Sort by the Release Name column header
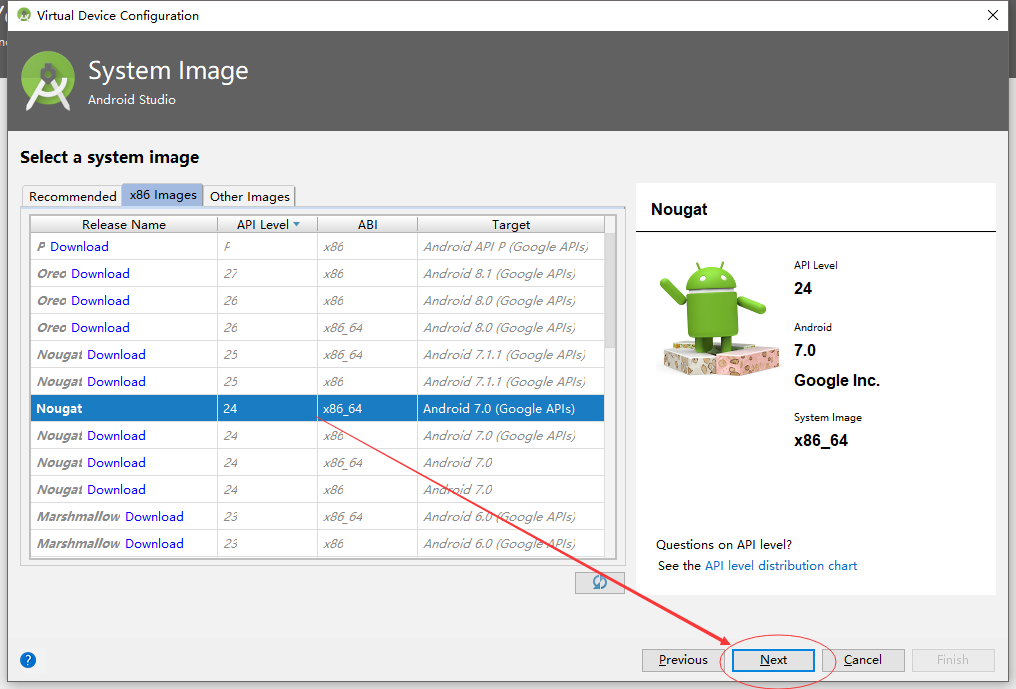The image size is (1016, 689). pyautogui.click(x=124, y=224)
